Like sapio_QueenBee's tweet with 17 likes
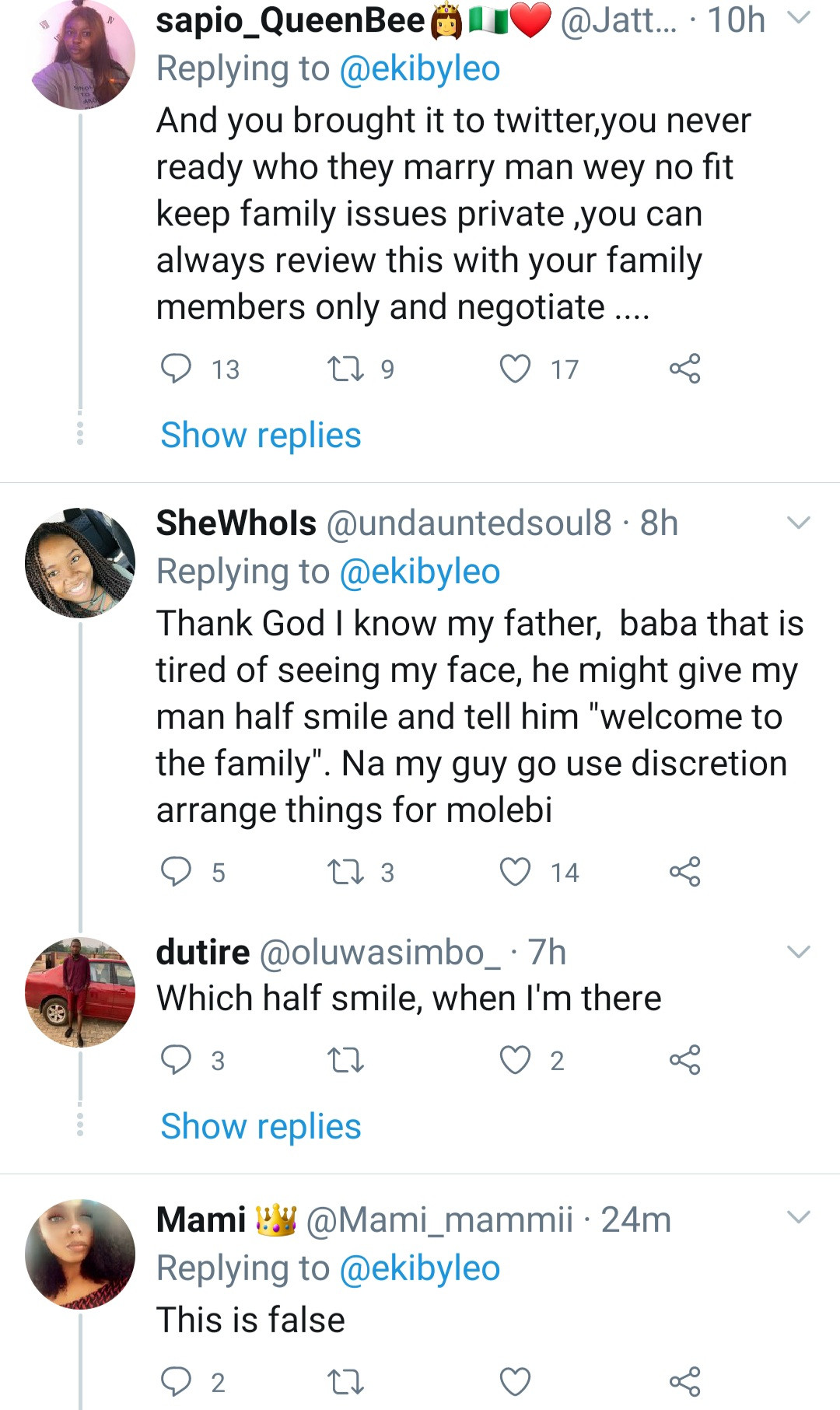The width and height of the screenshot is (840, 1410). point(515,369)
